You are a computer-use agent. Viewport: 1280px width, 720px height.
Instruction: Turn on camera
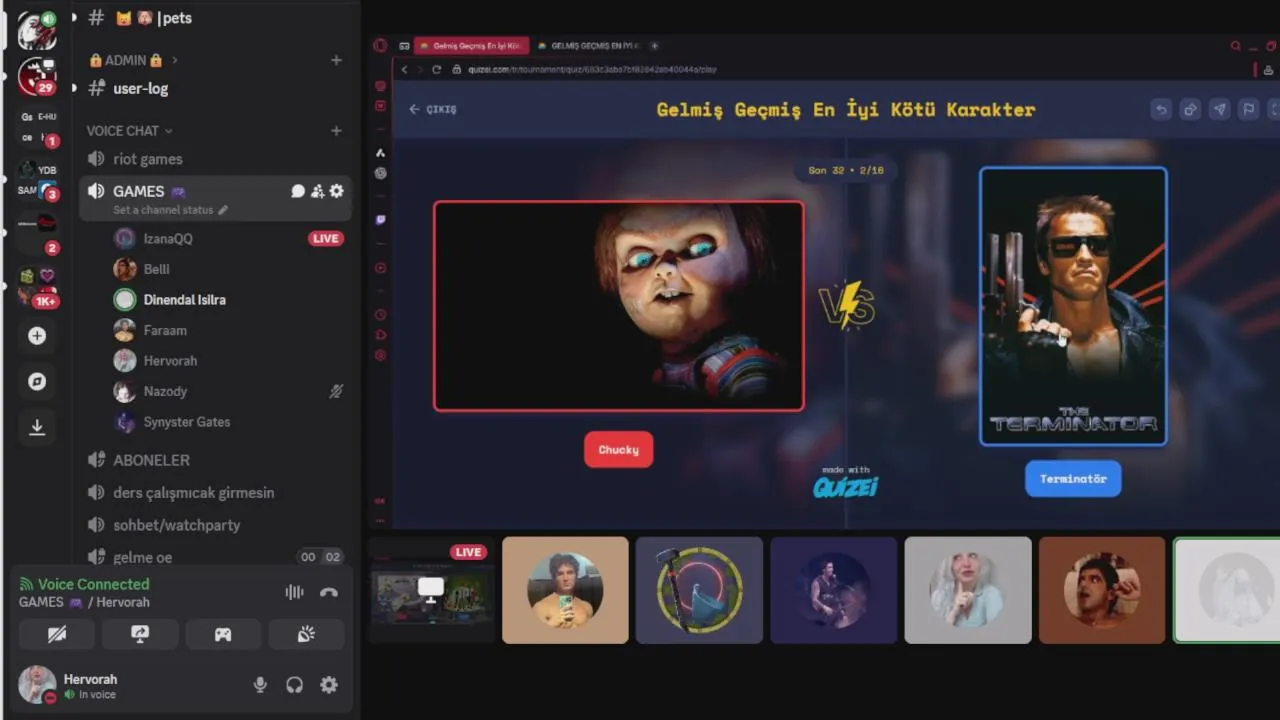coord(57,634)
